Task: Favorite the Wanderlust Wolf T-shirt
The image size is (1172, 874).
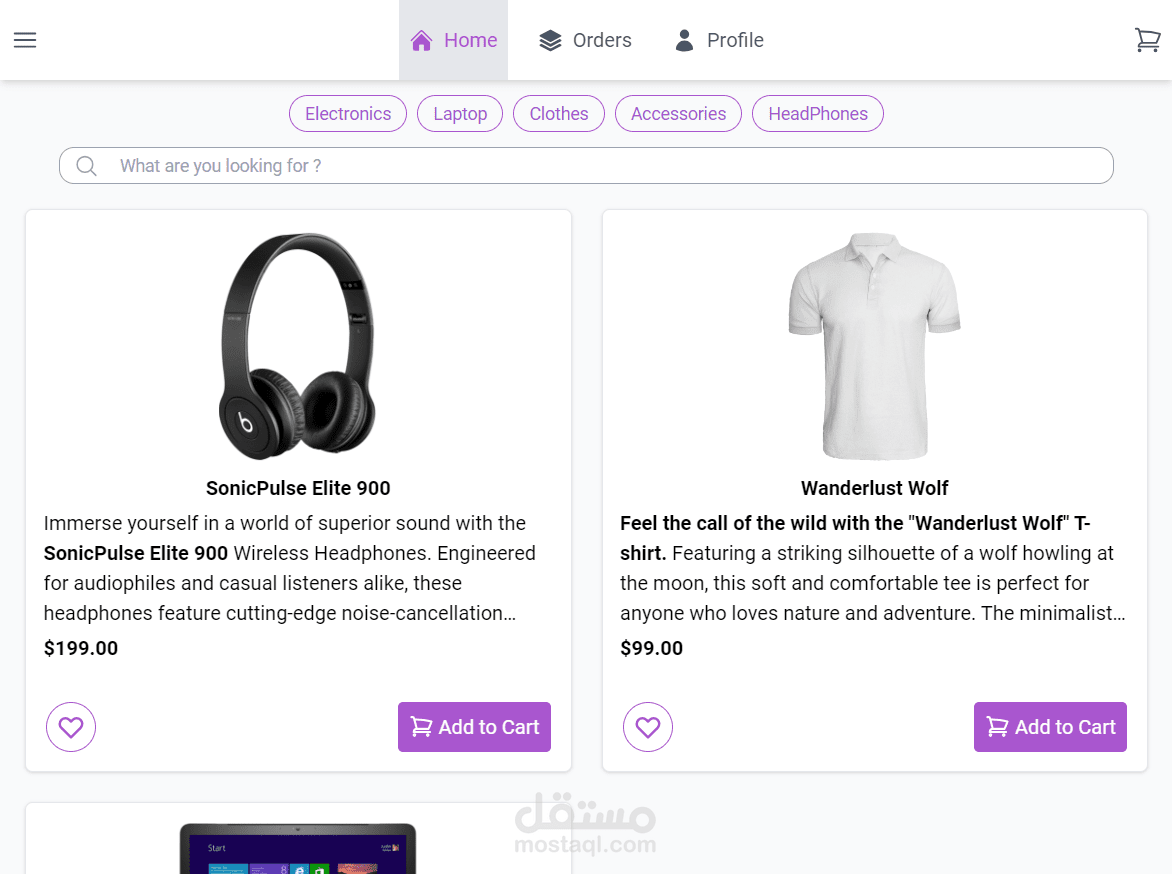Action: click(647, 727)
